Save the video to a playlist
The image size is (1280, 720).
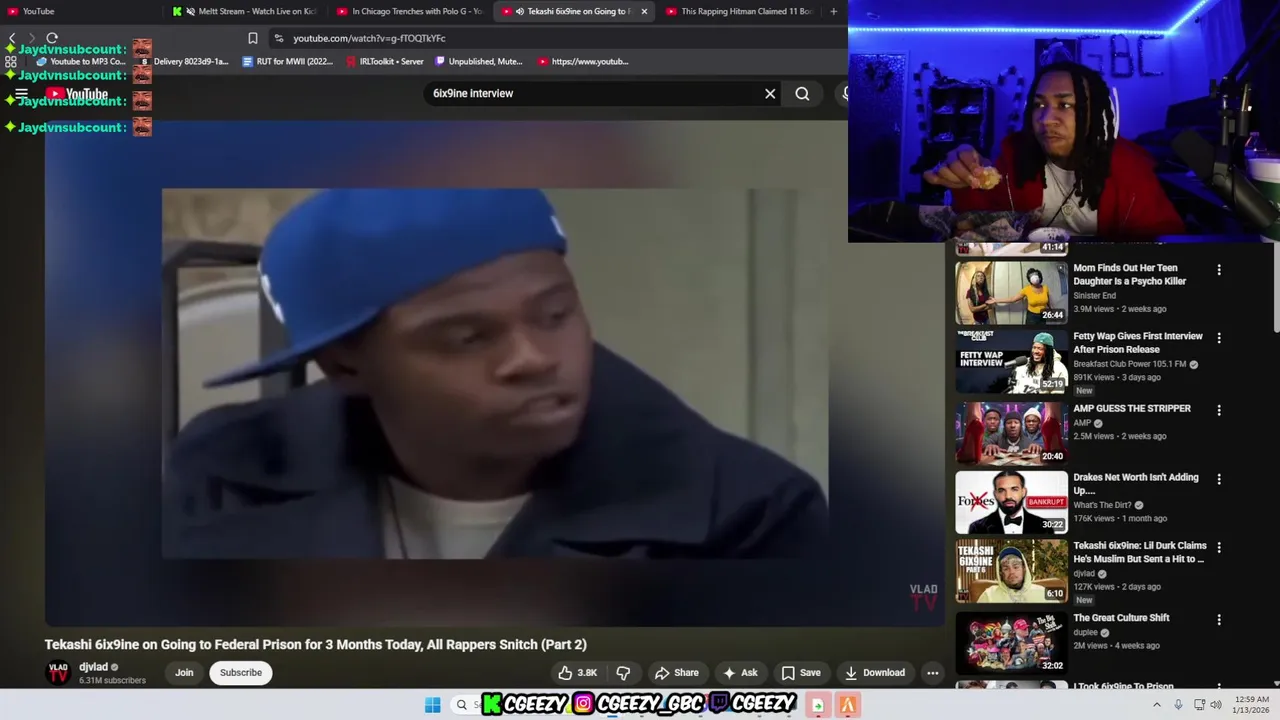801,672
